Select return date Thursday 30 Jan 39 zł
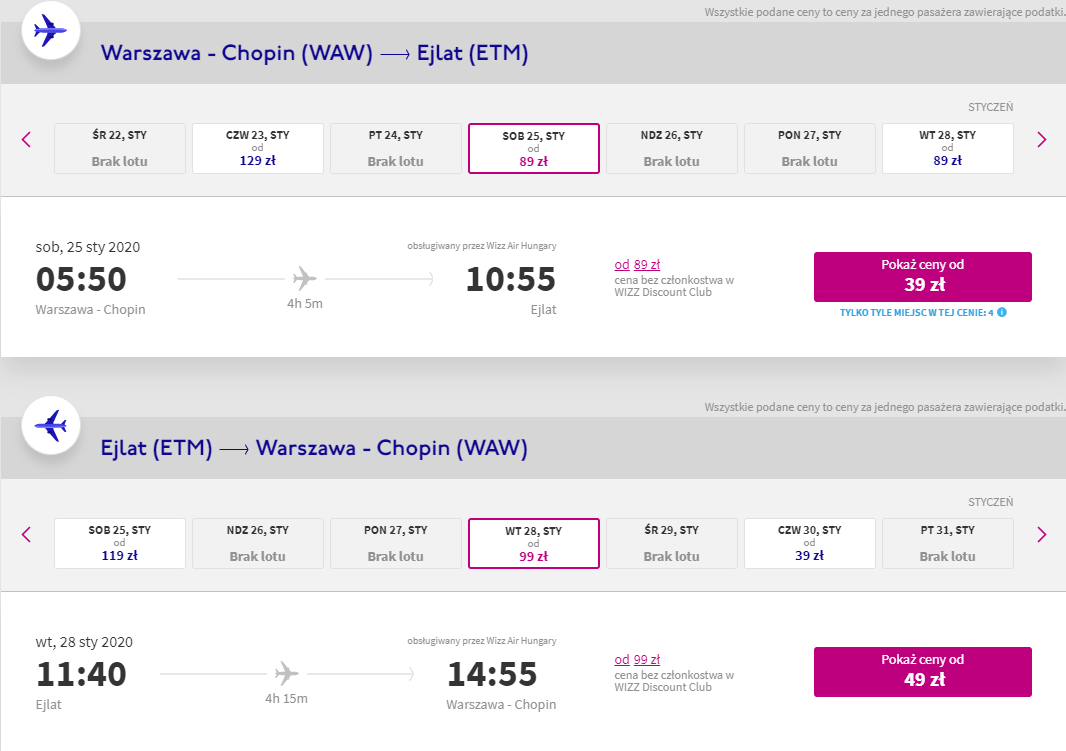Image resolution: width=1066 pixels, height=751 pixels. [810, 543]
